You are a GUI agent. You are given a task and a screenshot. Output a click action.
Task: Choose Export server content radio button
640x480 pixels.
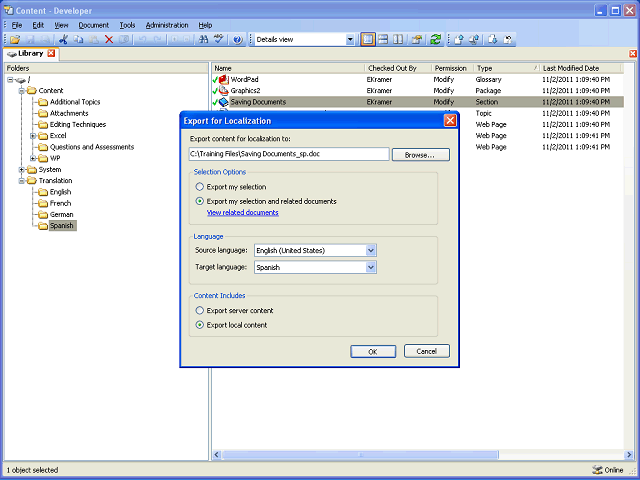(200, 311)
